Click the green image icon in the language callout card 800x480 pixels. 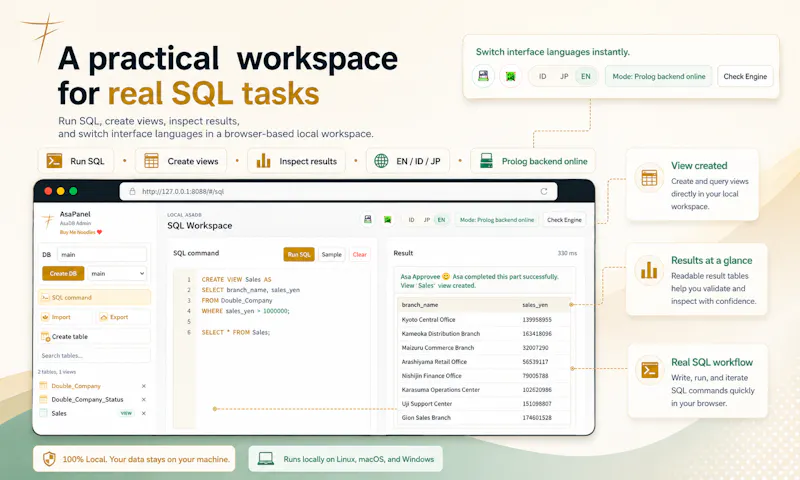point(510,77)
